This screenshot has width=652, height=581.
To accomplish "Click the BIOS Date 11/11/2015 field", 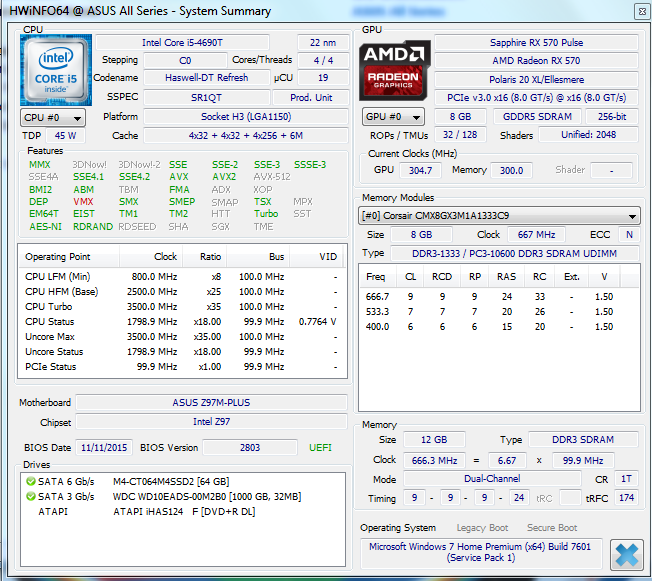I will coord(104,448).
